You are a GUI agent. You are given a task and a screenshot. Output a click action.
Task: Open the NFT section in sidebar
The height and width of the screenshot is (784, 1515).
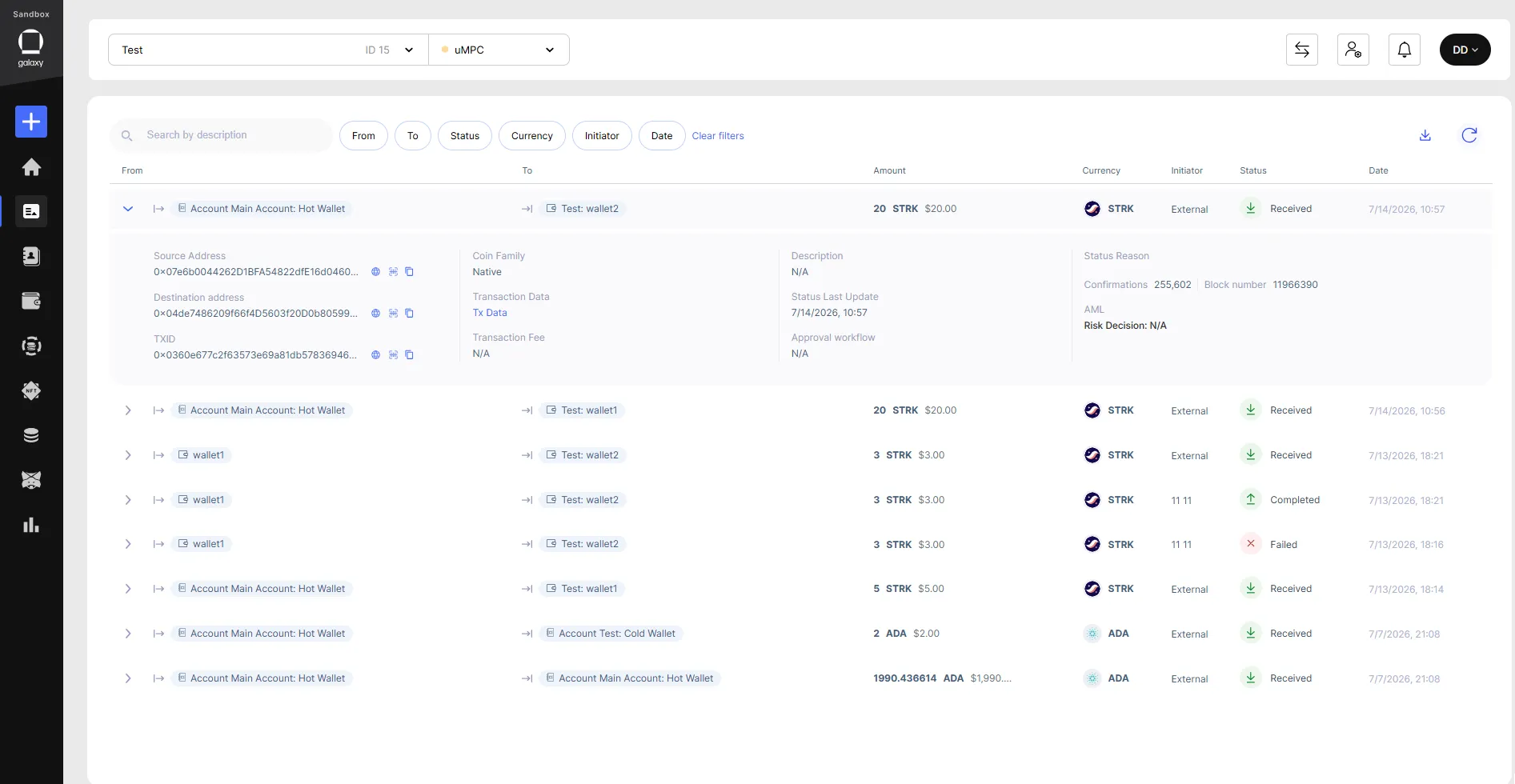31,390
